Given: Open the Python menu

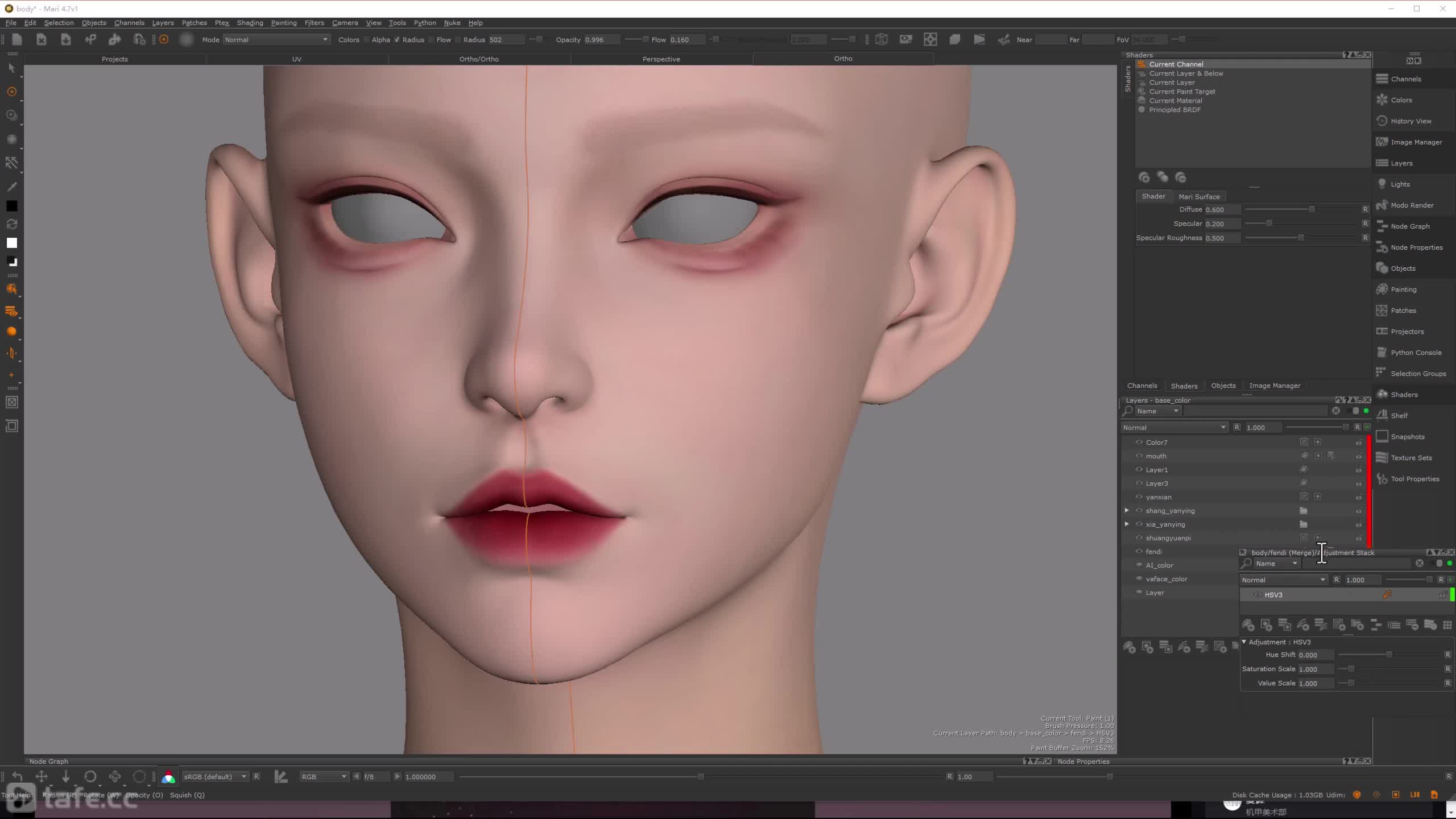Looking at the screenshot, I should 425,23.
